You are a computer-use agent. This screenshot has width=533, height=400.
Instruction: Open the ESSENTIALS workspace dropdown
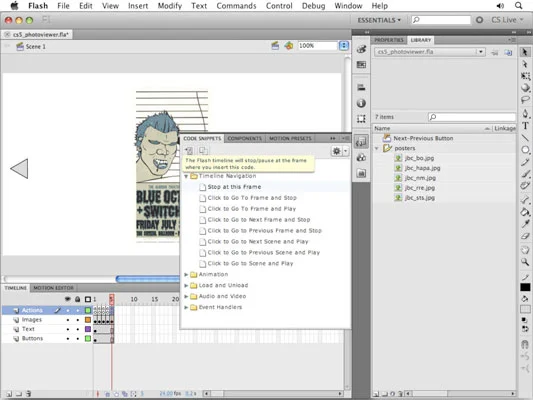point(379,20)
